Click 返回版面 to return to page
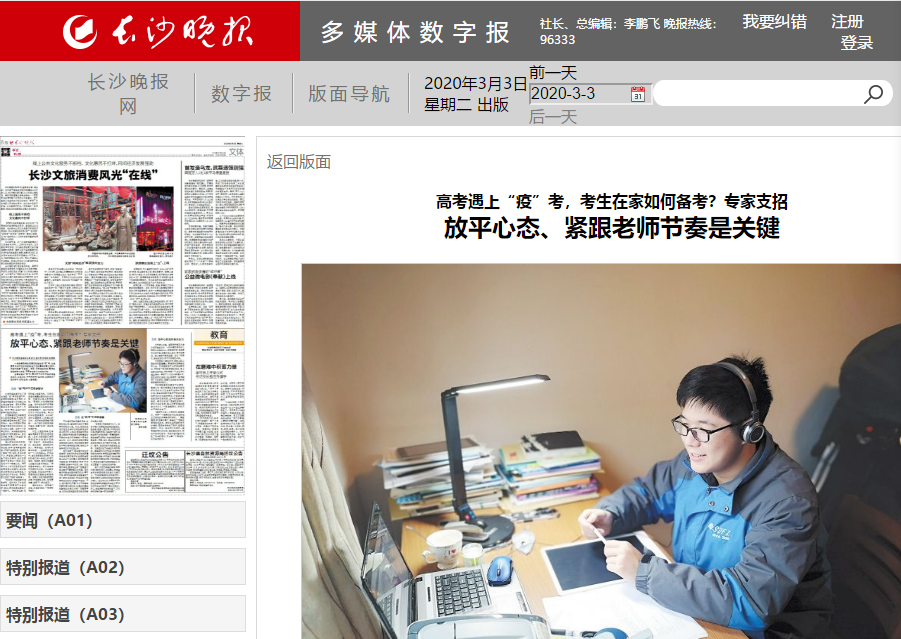Image resolution: width=901 pixels, height=639 pixels. pos(298,162)
